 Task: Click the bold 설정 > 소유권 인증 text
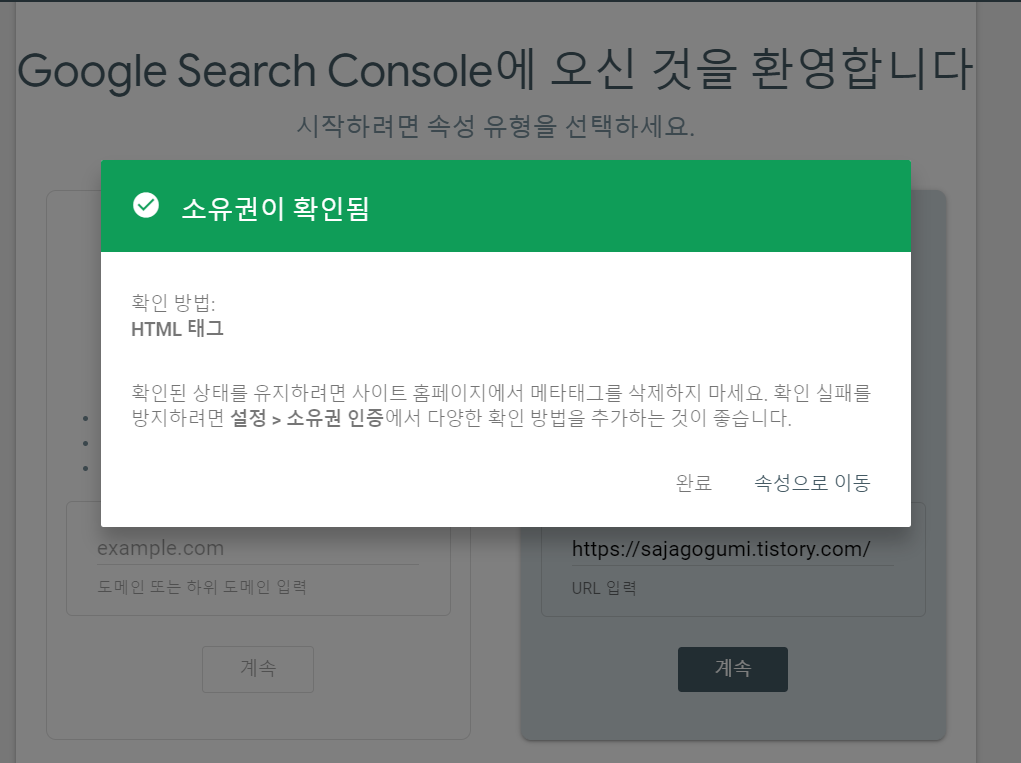(307, 418)
